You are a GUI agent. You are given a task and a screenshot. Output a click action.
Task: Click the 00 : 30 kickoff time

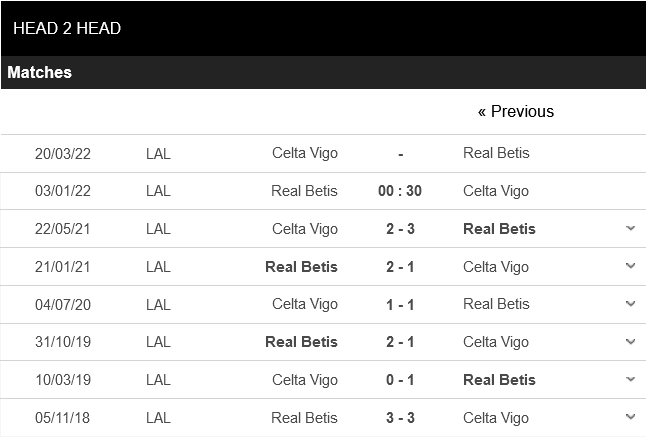tap(400, 191)
